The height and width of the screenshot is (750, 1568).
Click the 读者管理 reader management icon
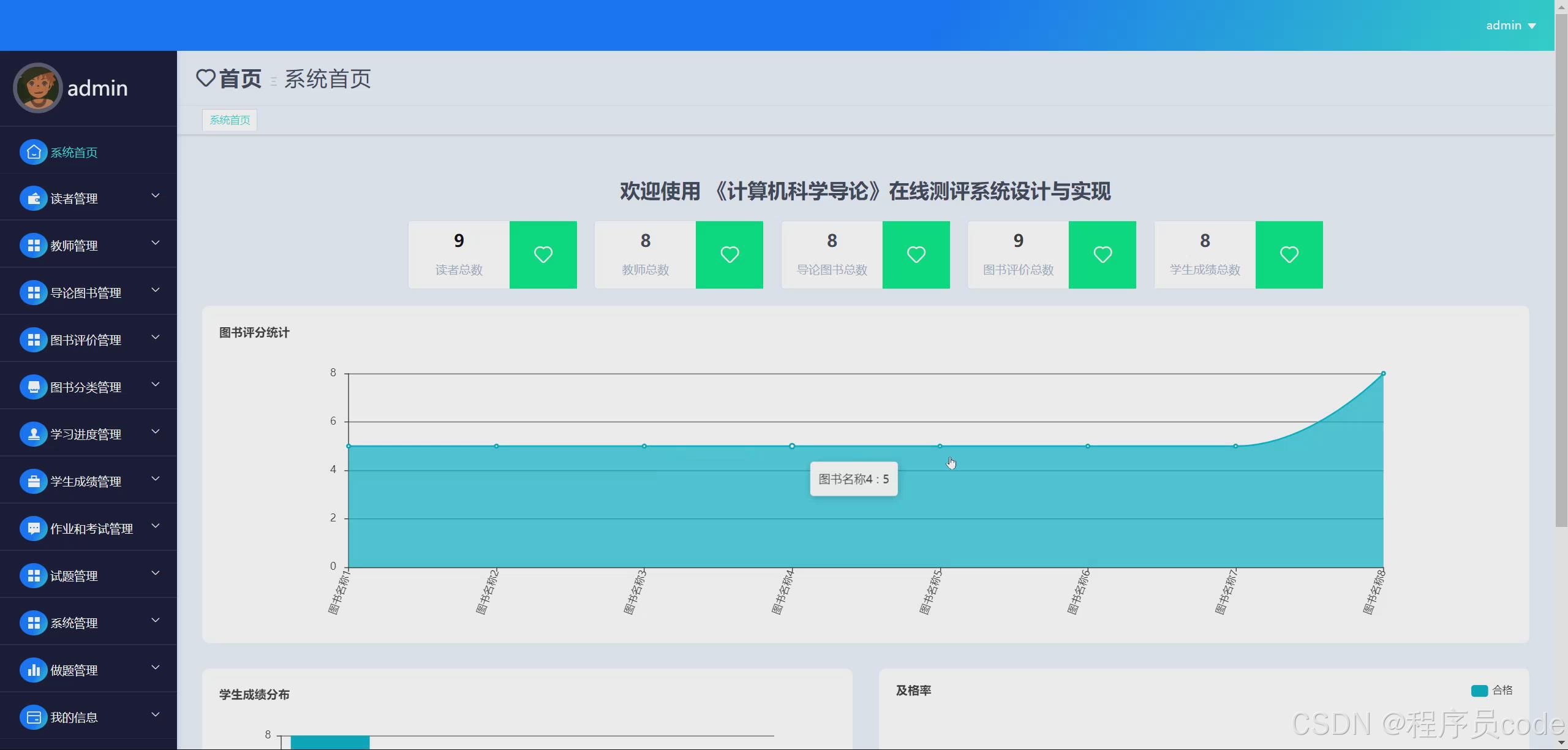click(34, 199)
